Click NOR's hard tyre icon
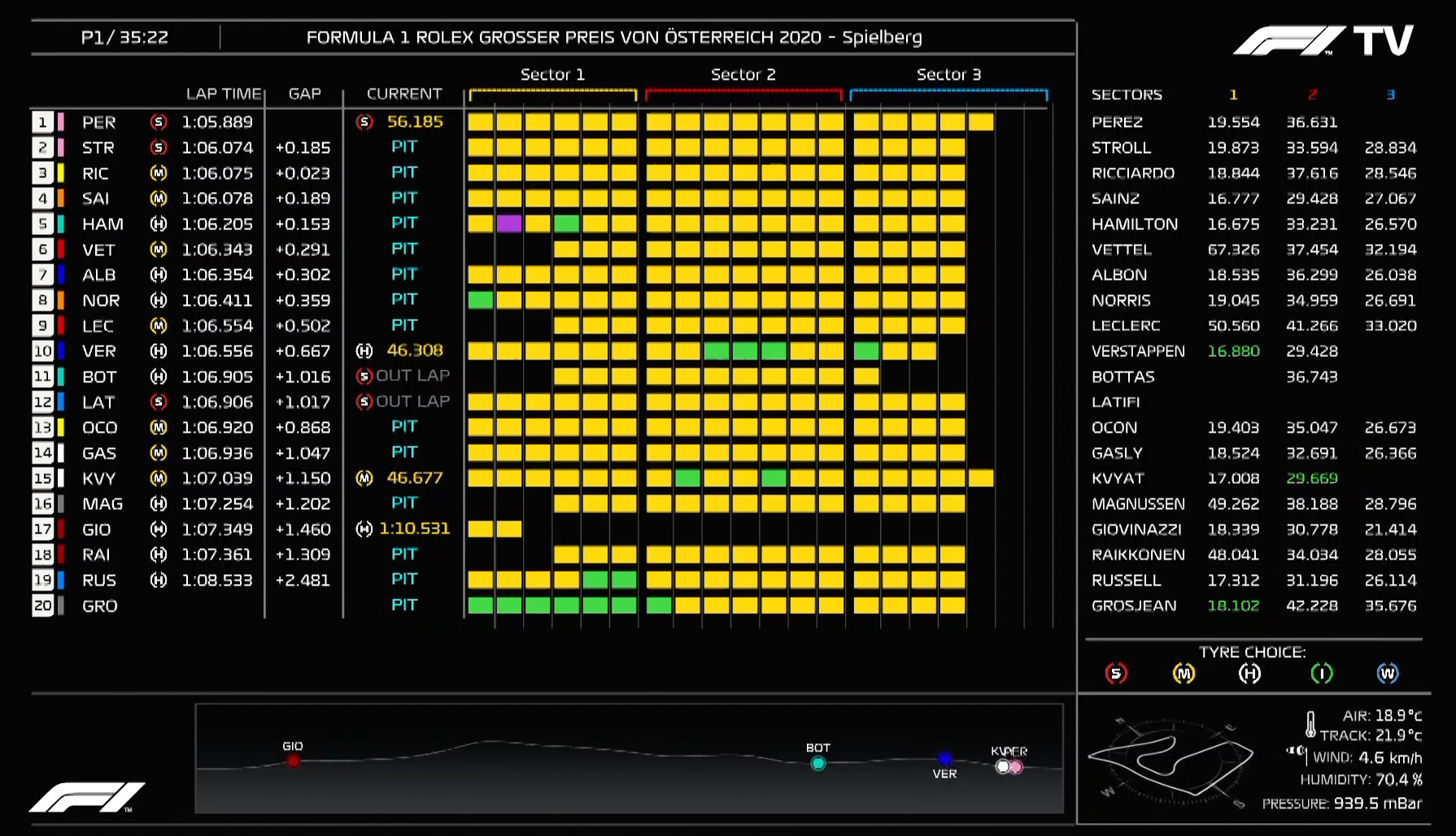 (159, 300)
